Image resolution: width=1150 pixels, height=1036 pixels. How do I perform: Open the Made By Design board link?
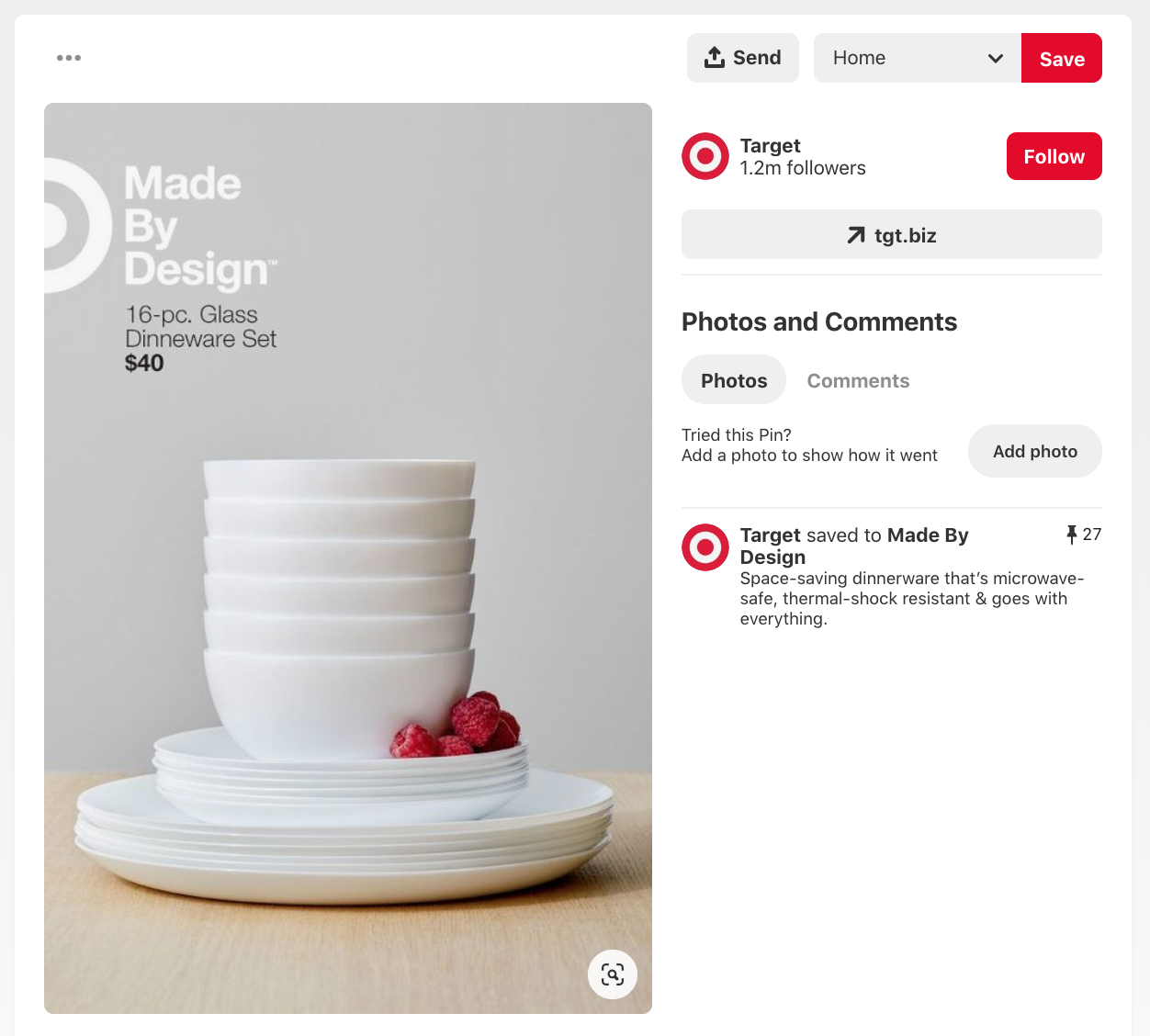click(854, 546)
